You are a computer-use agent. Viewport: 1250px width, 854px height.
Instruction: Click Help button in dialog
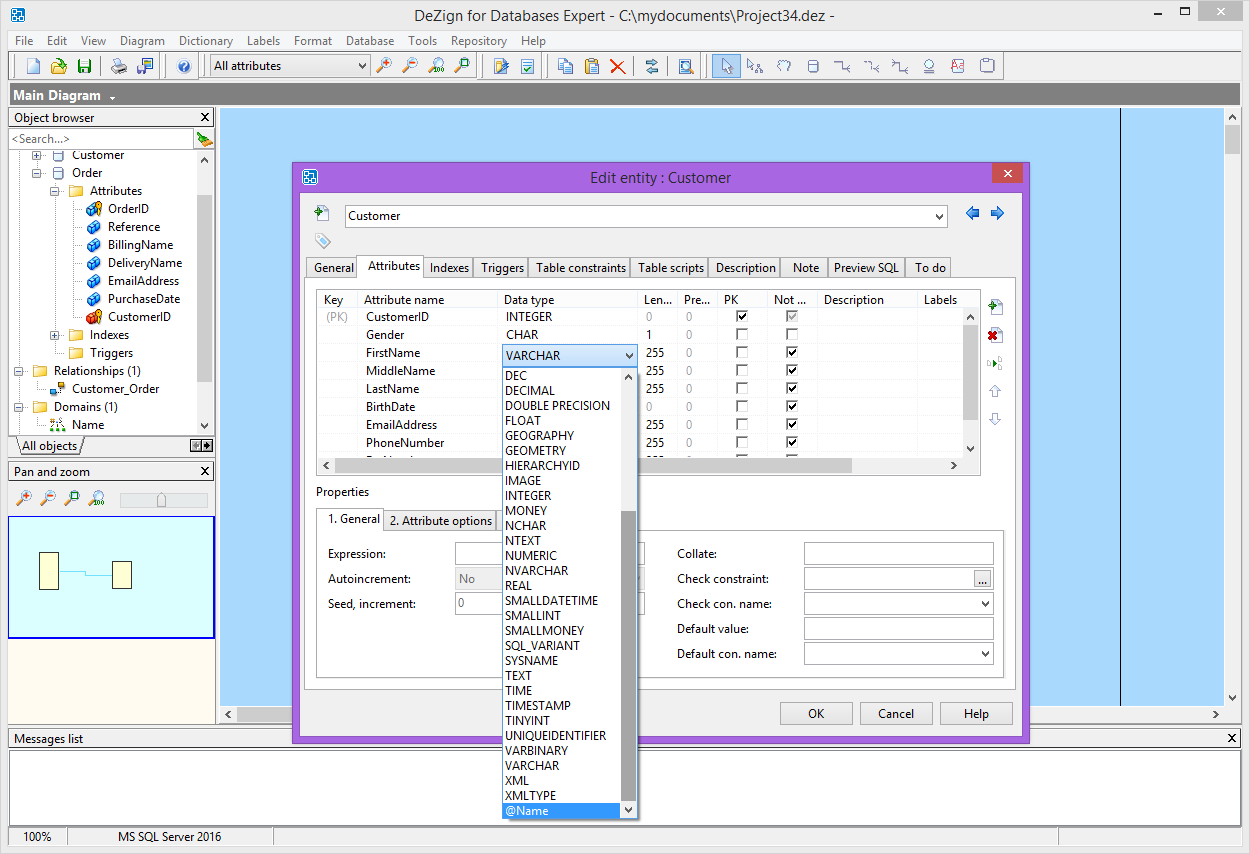tap(976, 713)
